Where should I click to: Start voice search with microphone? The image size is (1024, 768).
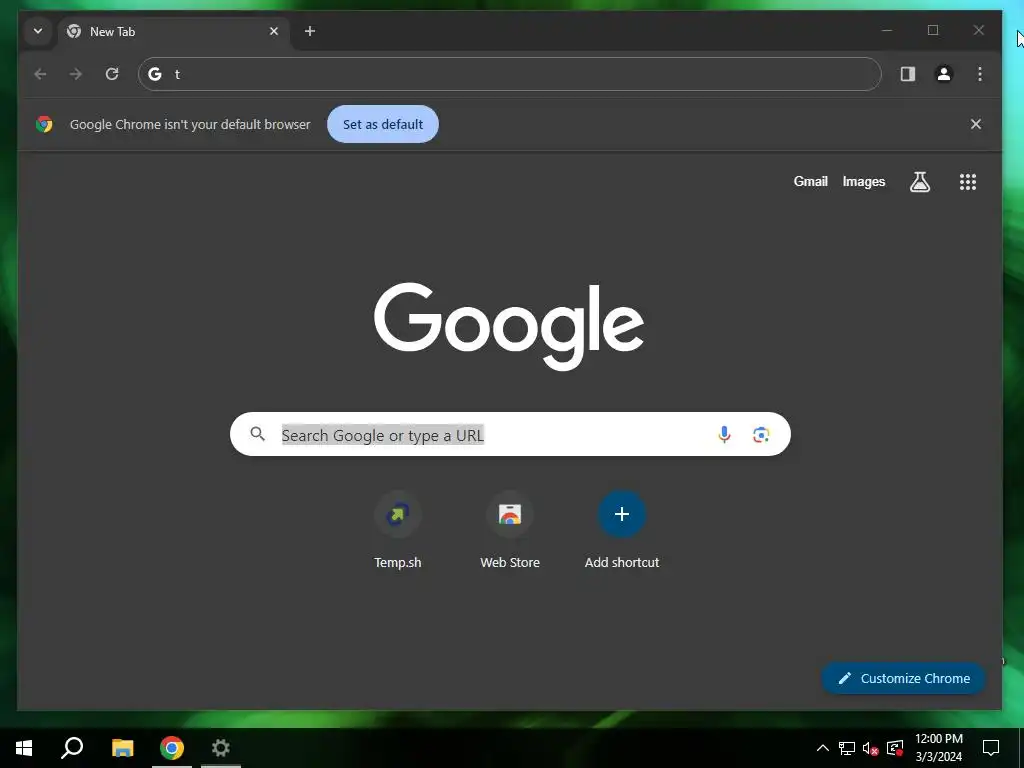click(x=724, y=434)
